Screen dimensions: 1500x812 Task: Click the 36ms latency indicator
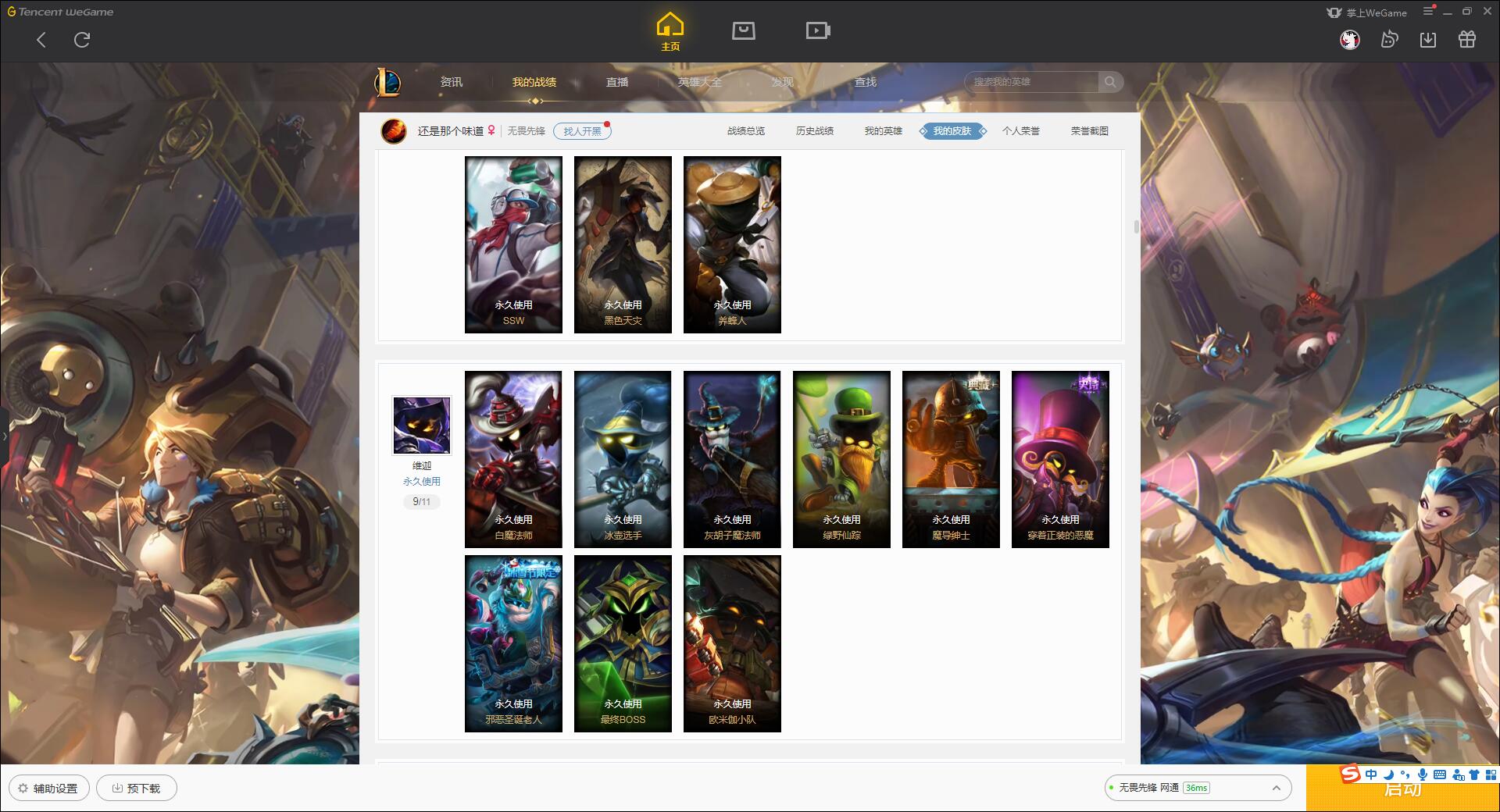(1196, 788)
